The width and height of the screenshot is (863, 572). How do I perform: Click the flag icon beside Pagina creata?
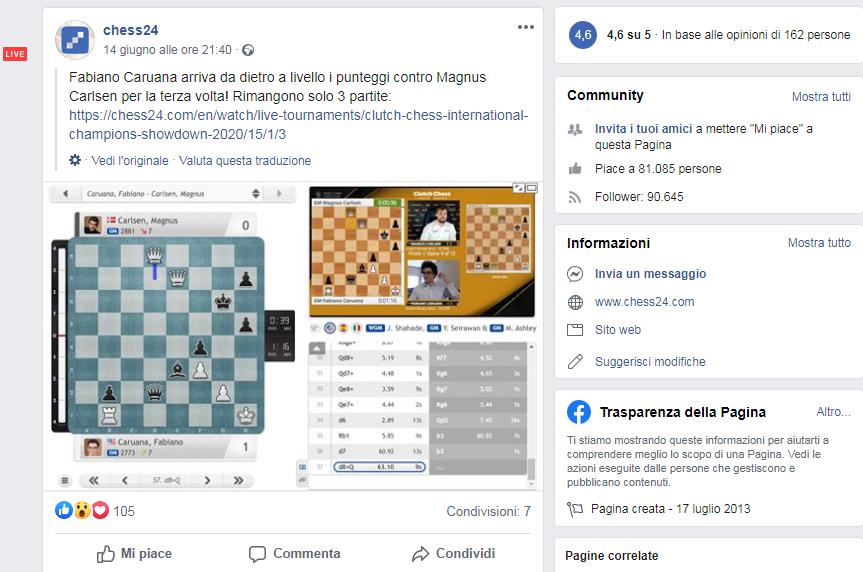(x=575, y=509)
